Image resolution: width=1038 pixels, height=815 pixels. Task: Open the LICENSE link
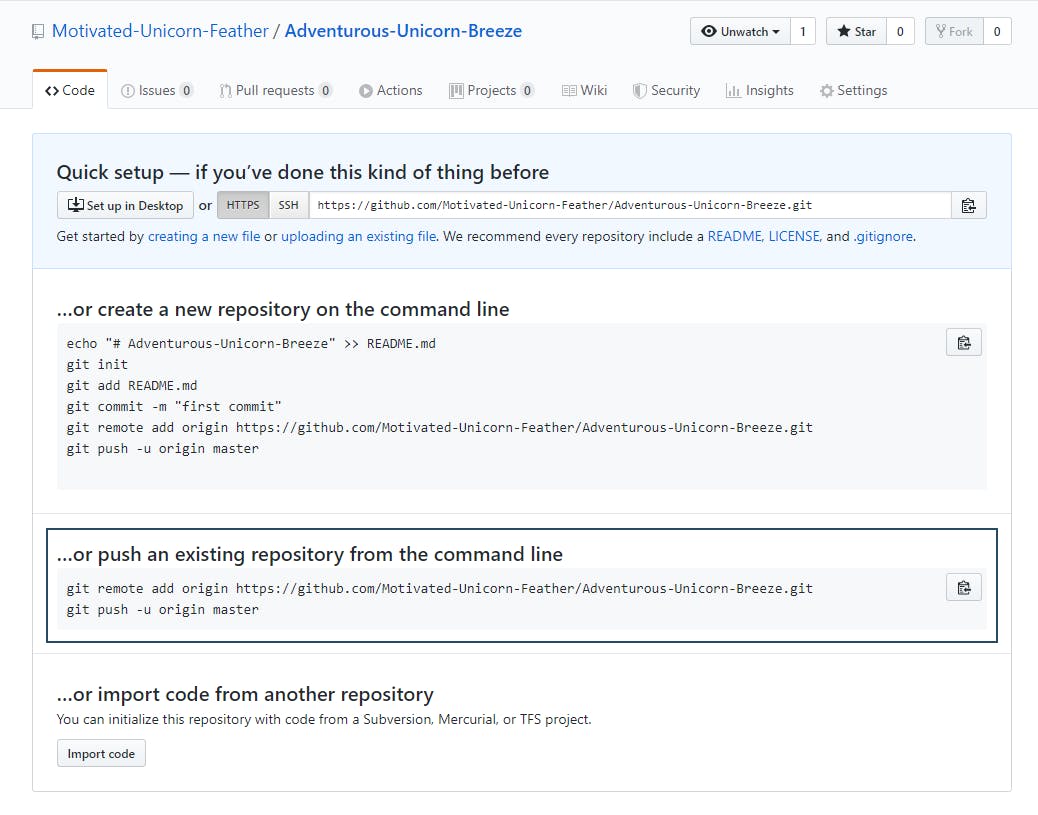coord(794,236)
